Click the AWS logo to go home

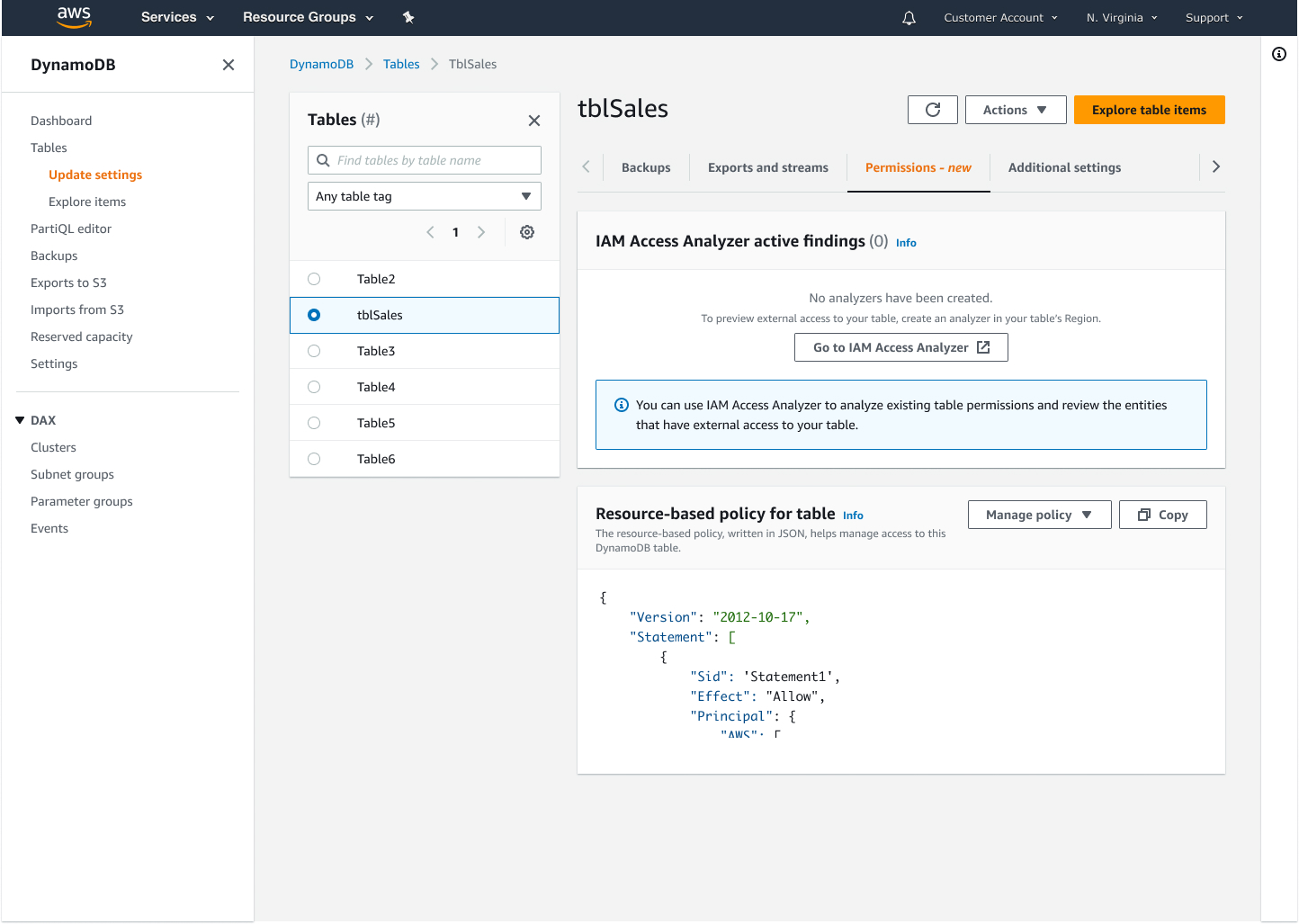74,17
